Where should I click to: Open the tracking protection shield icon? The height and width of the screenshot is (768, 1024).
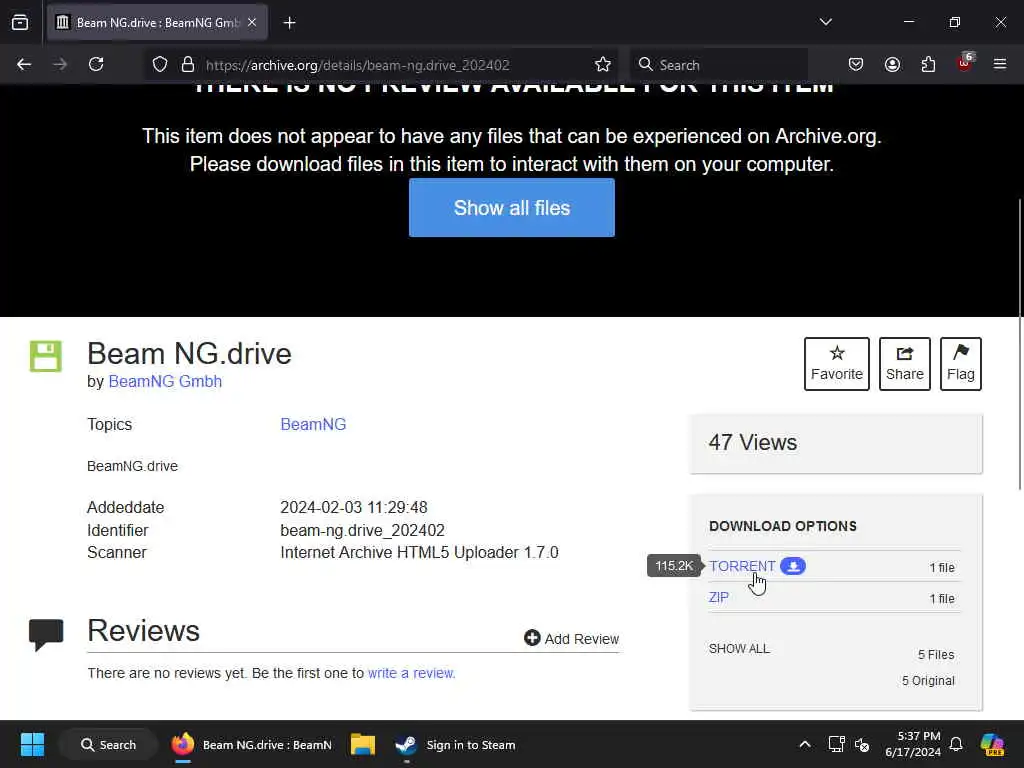[160, 64]
